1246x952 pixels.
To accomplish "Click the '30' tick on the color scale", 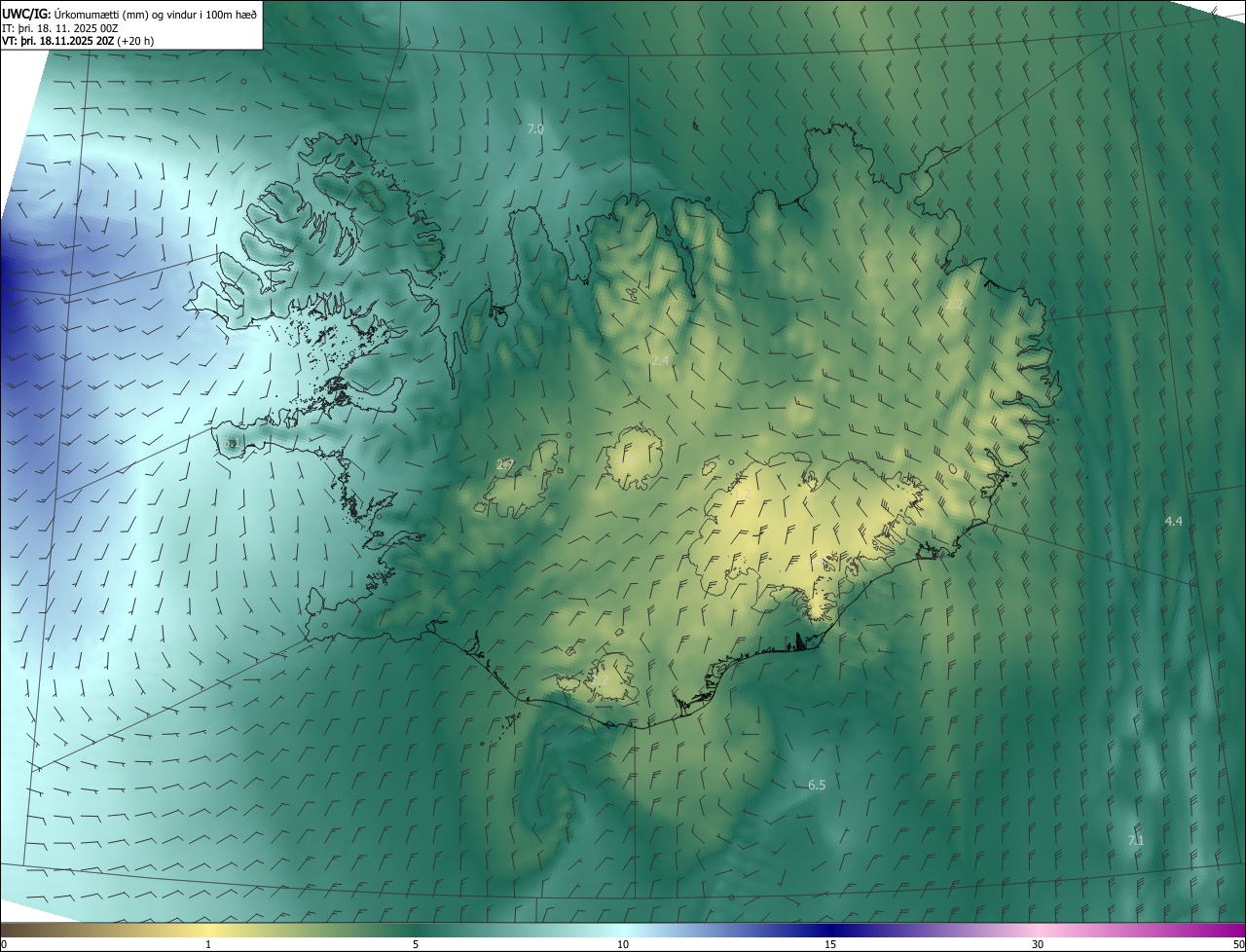I will (1038, 944).
